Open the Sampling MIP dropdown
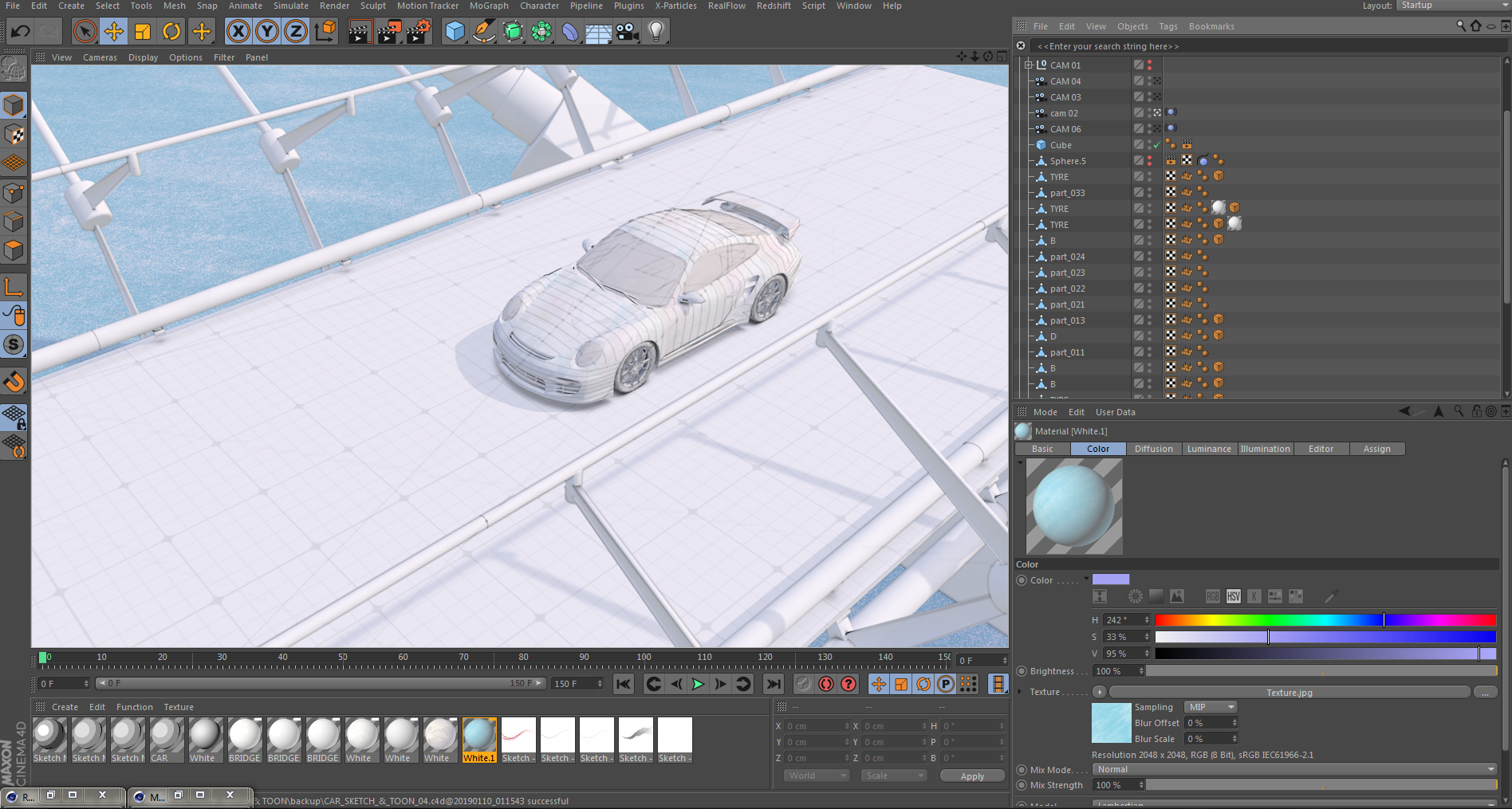Screen dimensions: 1512x809 click(x=1210, y=707)
